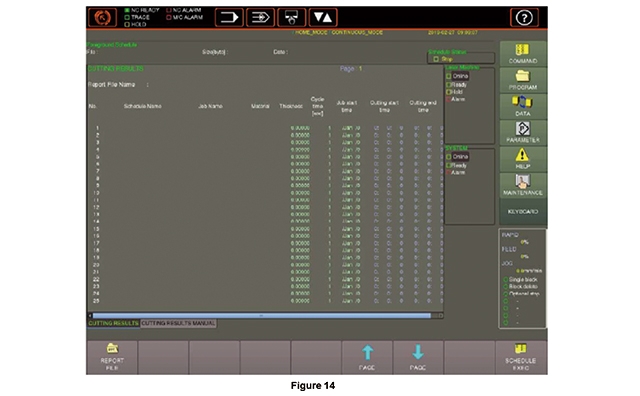
Task: Click the double triangle toolbar button
Action: coord(323,18)
